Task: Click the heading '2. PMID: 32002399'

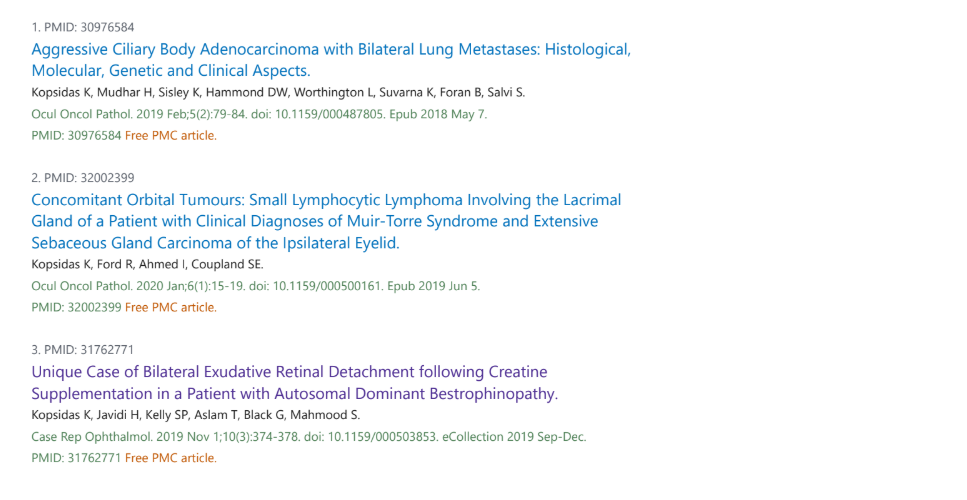Action: coord(83,178)
